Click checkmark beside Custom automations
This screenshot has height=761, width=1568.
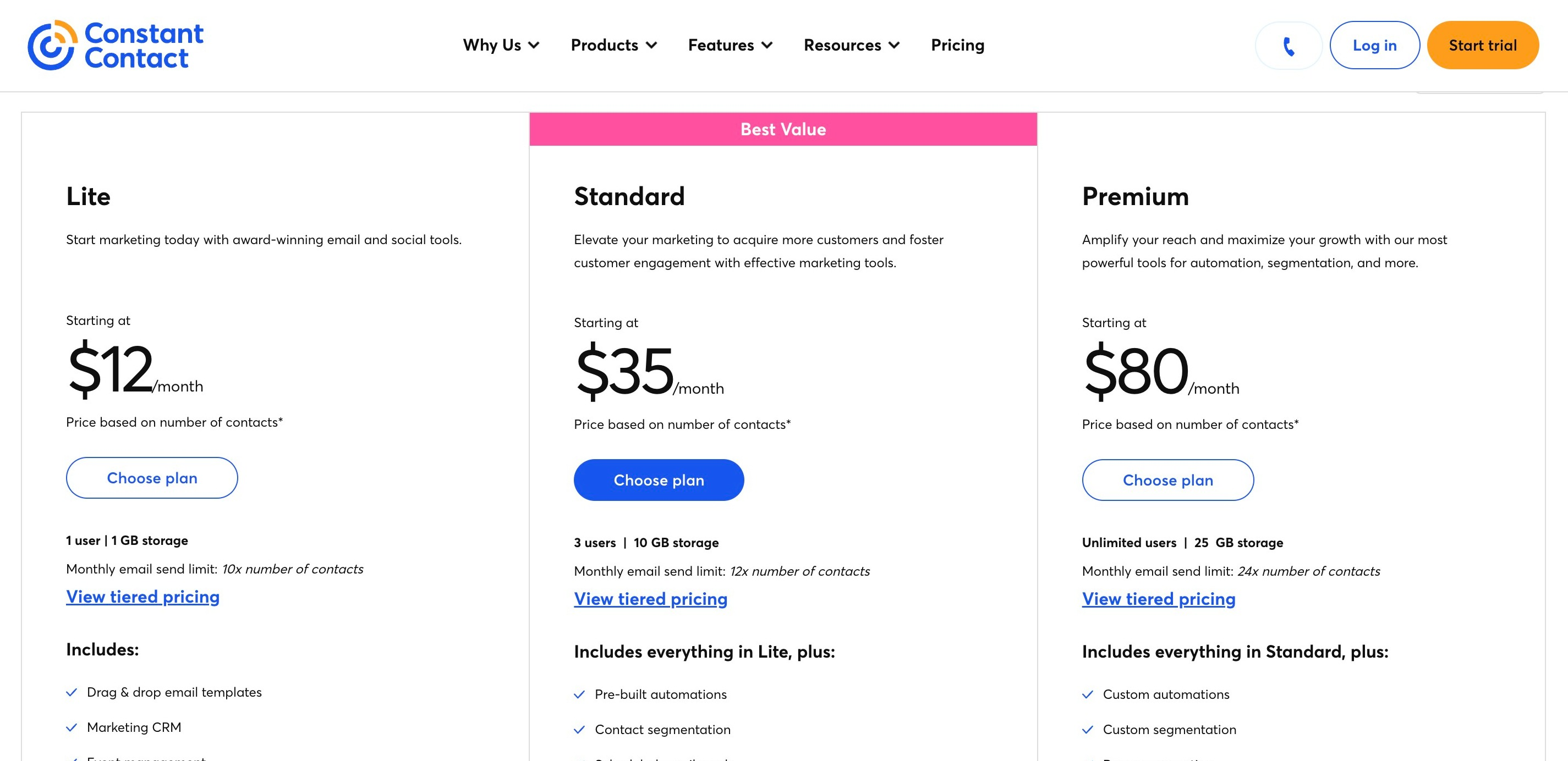(1088, 694)
